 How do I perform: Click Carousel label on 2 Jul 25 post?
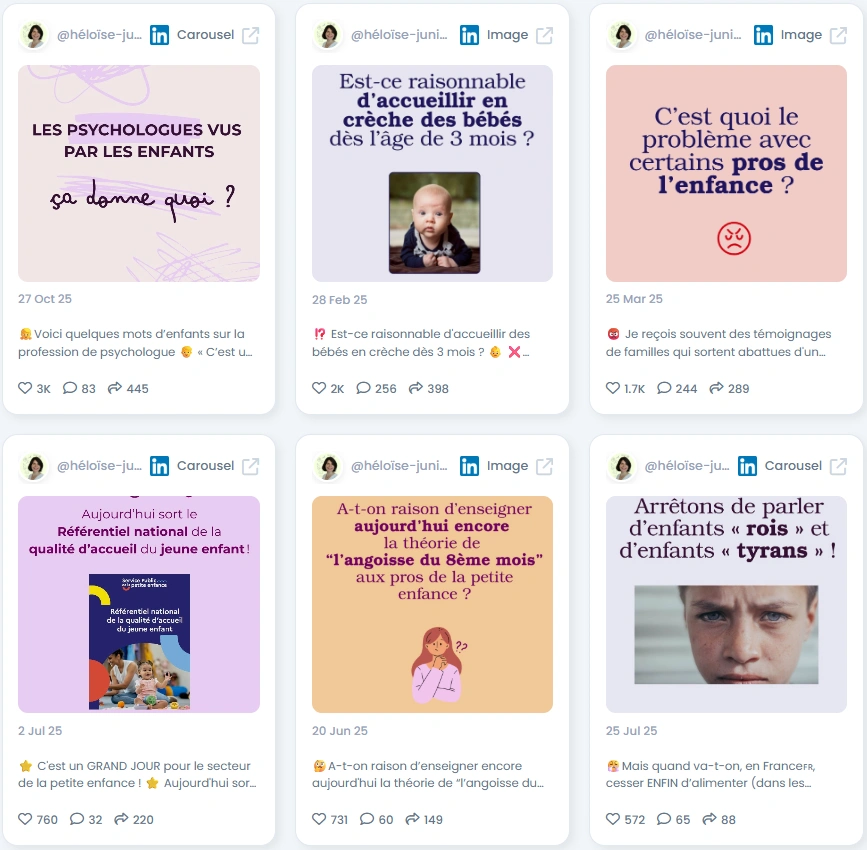tap(205, 466)
